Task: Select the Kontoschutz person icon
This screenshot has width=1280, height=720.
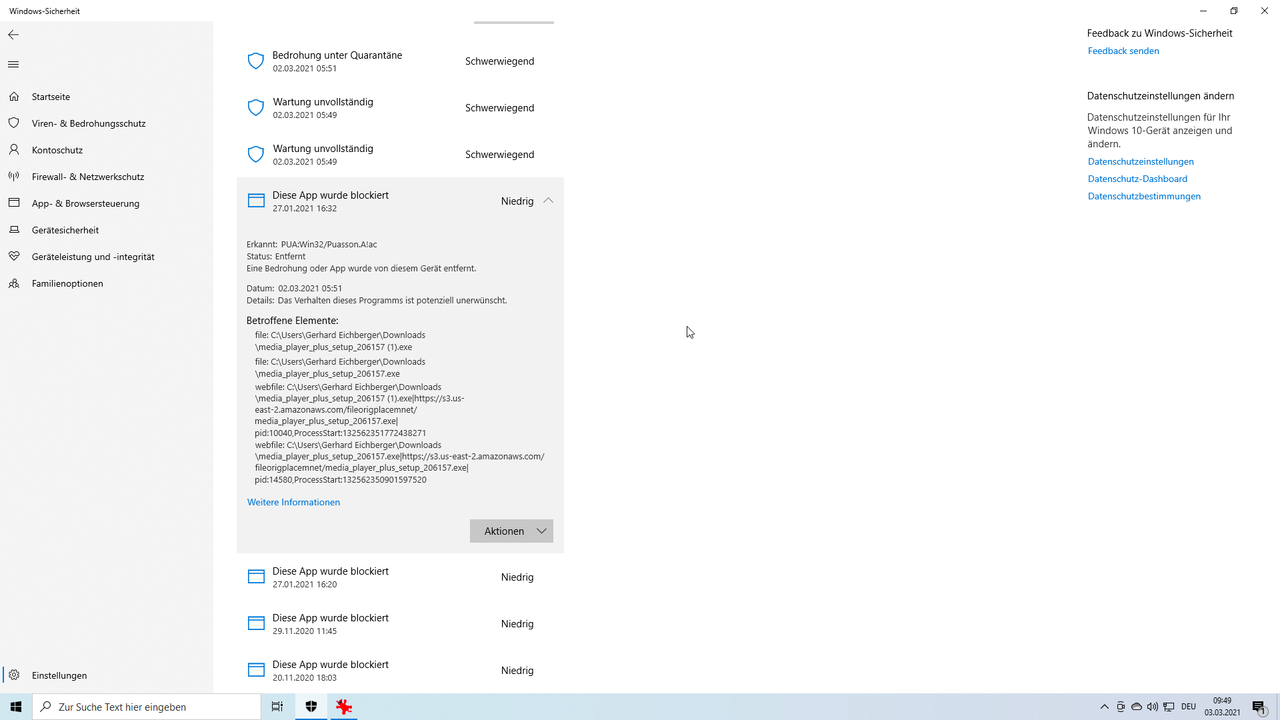Action: pos(14,150)
